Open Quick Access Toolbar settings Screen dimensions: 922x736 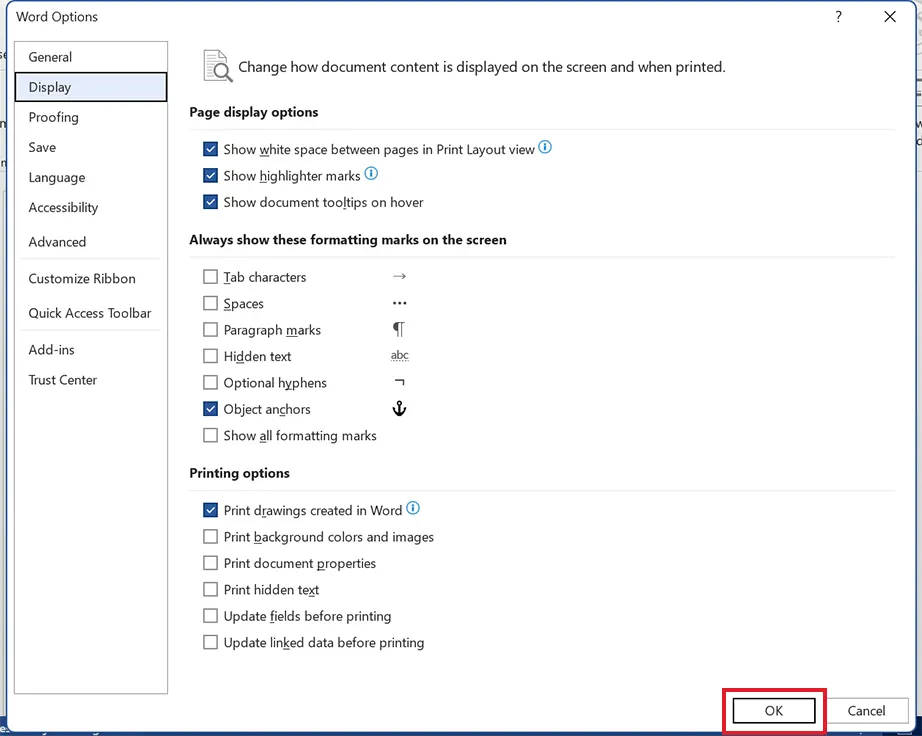tap(91, 313)
